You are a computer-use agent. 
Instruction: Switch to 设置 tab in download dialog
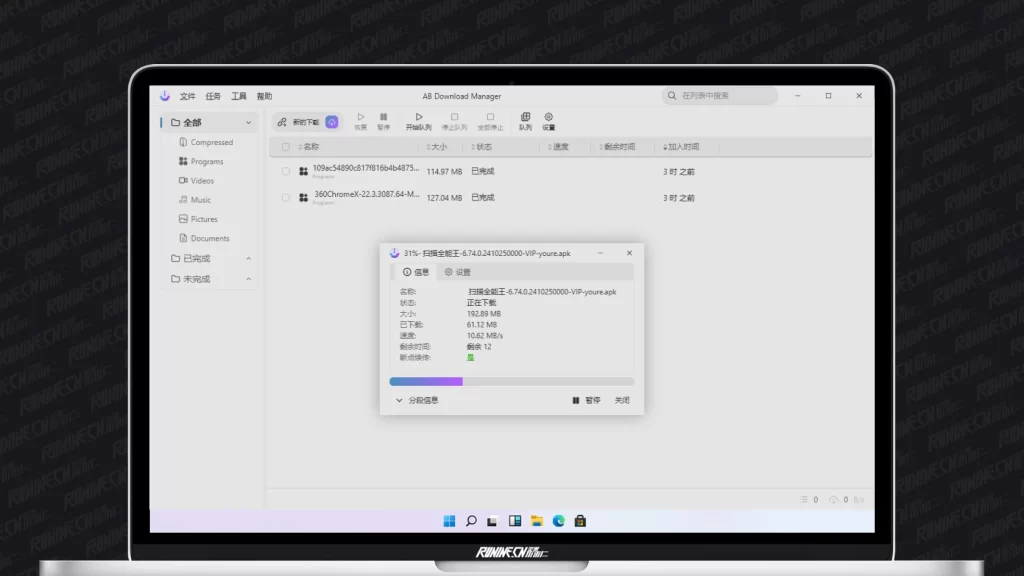[x=457, y=272]
